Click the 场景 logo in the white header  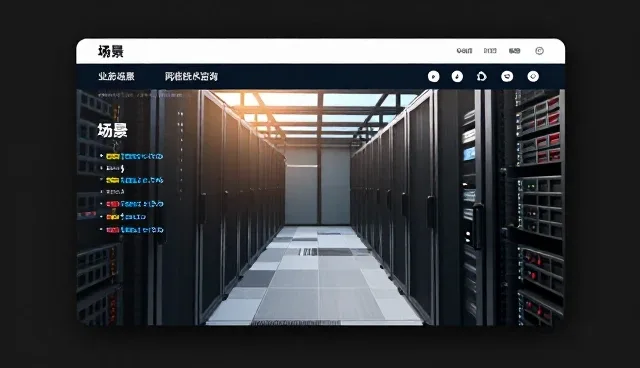tap(111, 51)
